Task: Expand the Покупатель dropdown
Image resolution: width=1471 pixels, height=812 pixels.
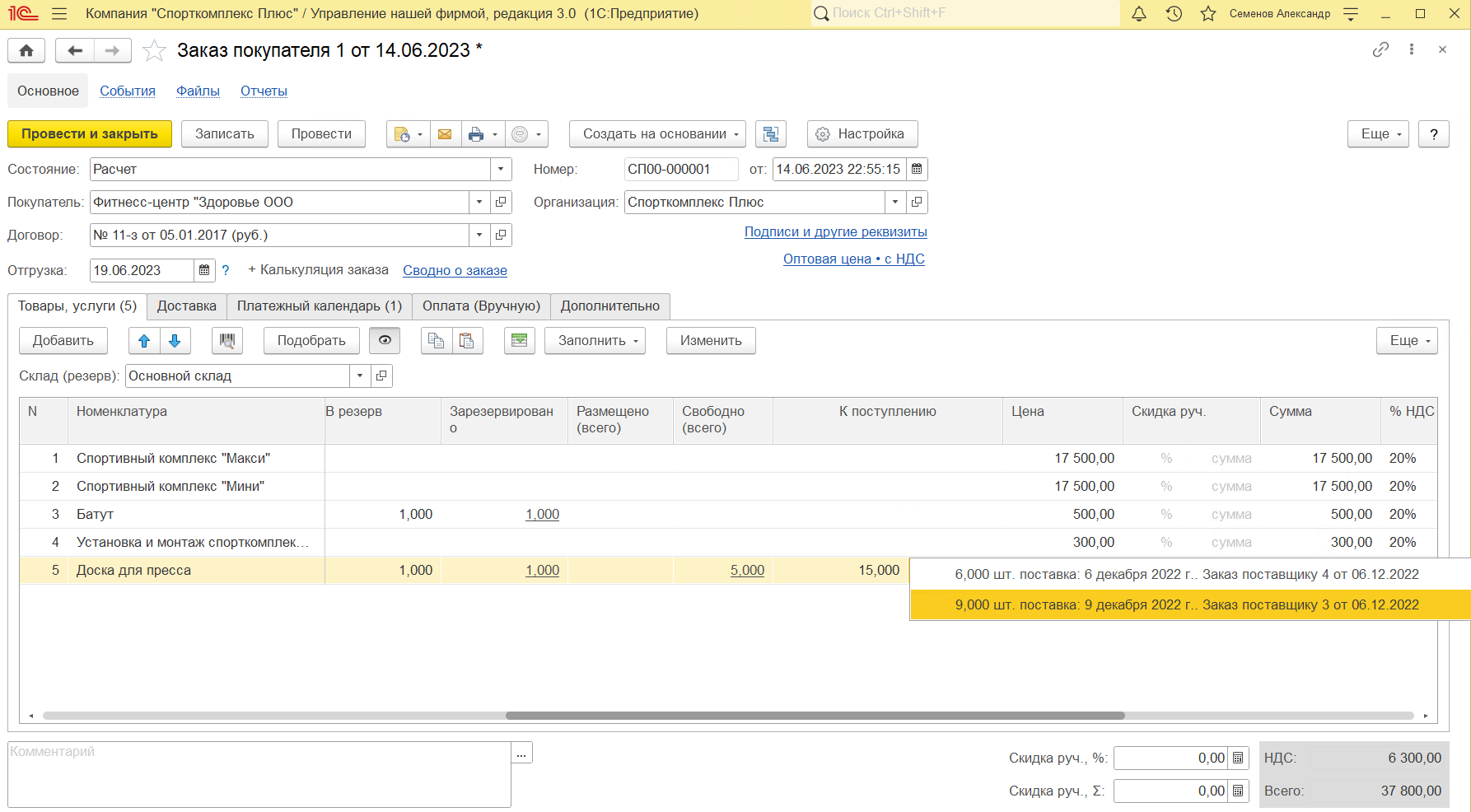Action: point(479,203)
